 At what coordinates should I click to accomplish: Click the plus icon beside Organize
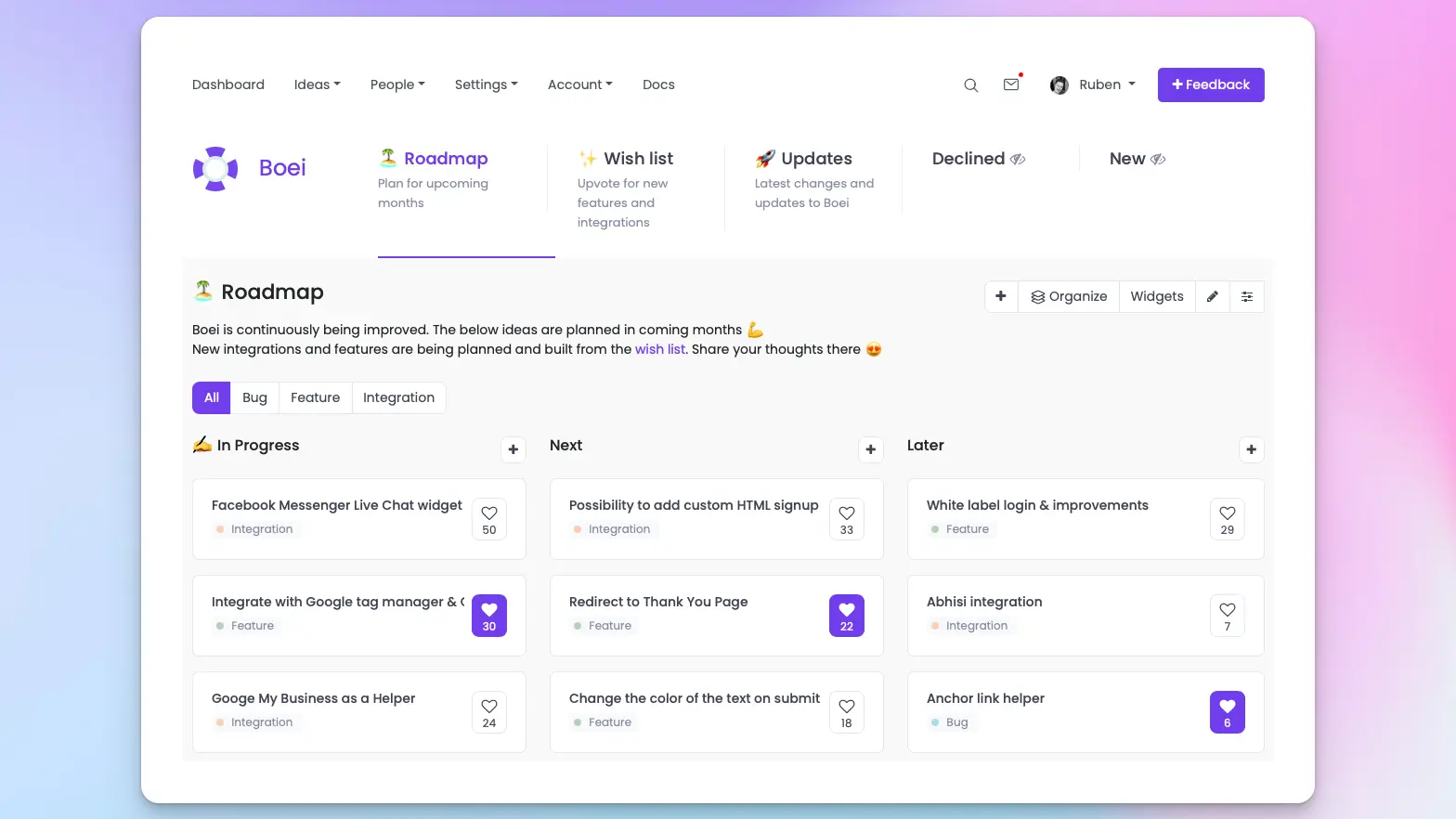[1001, 296]
